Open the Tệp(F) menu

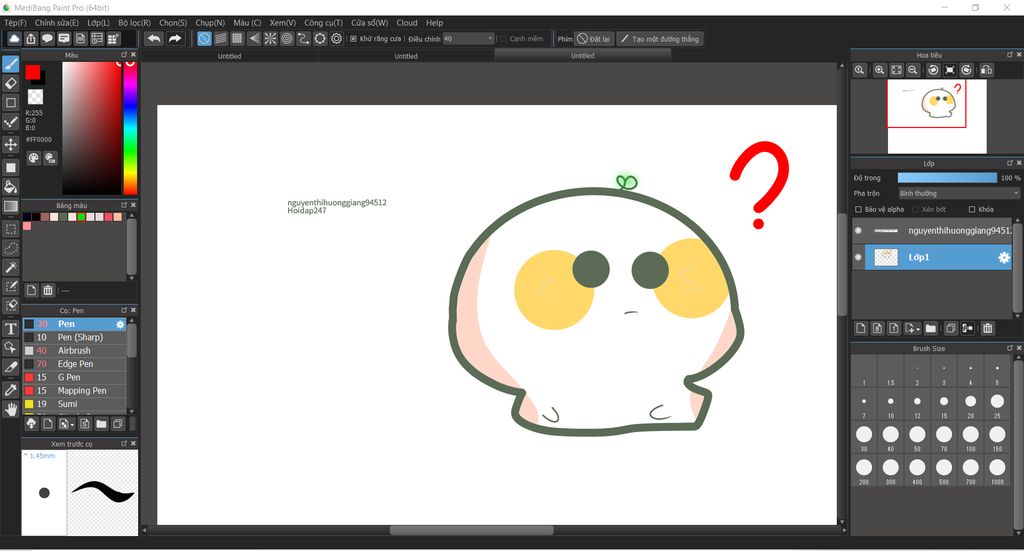point(16,23)
